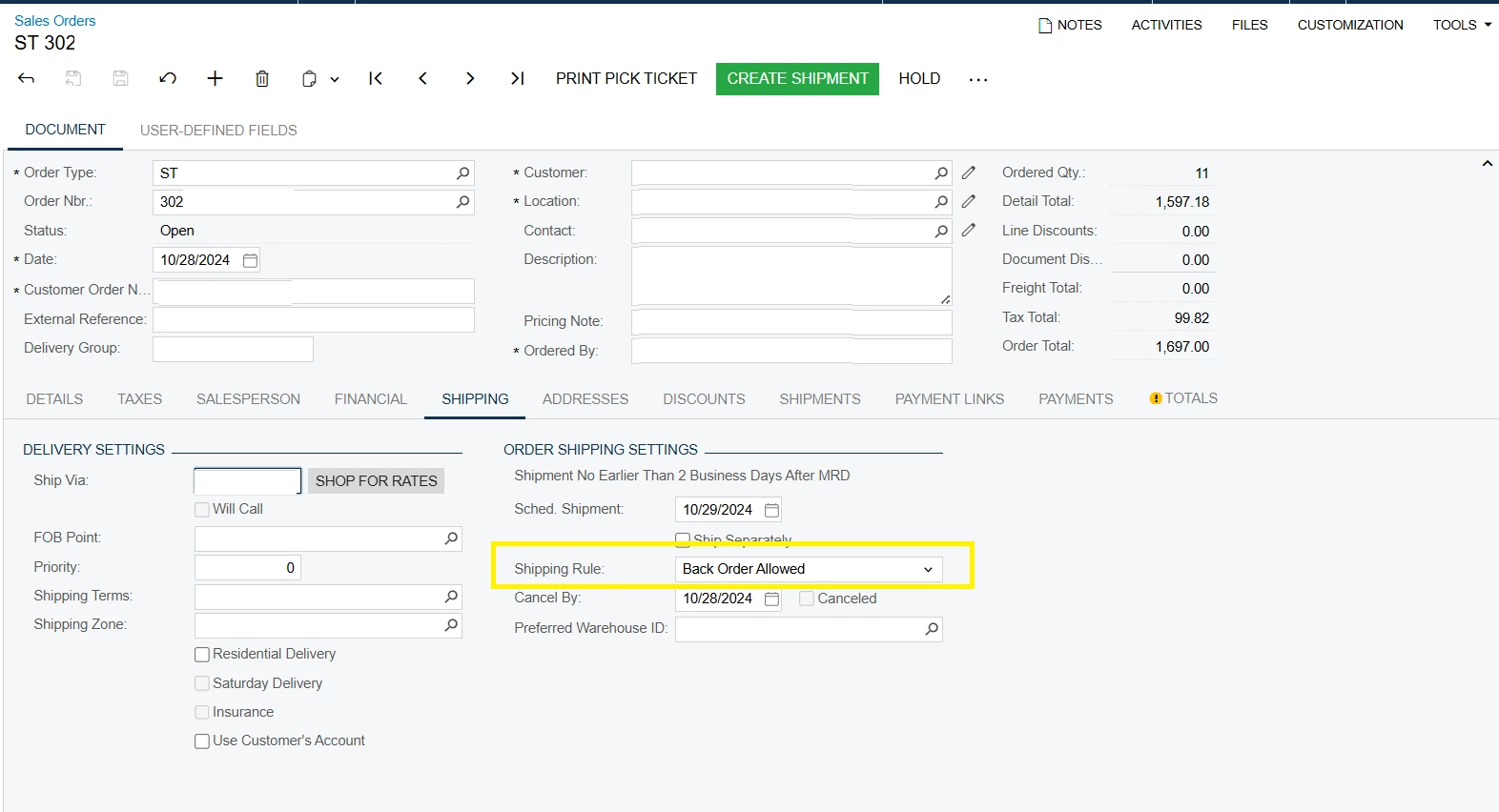Screen dimensions: 1499x812
Task: Click the Shop For Rates button
Action: pos(376,481)
